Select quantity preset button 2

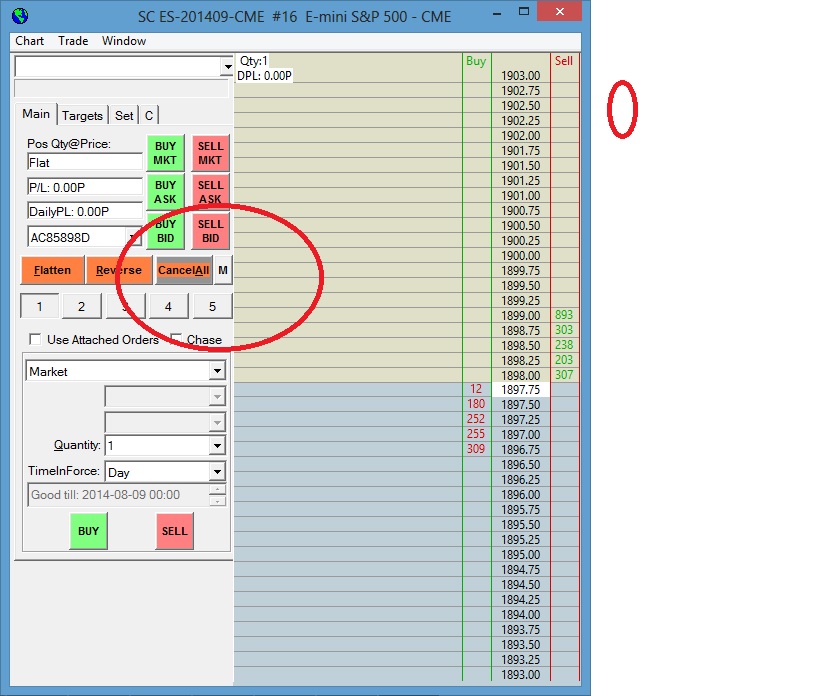pos(81,306)
